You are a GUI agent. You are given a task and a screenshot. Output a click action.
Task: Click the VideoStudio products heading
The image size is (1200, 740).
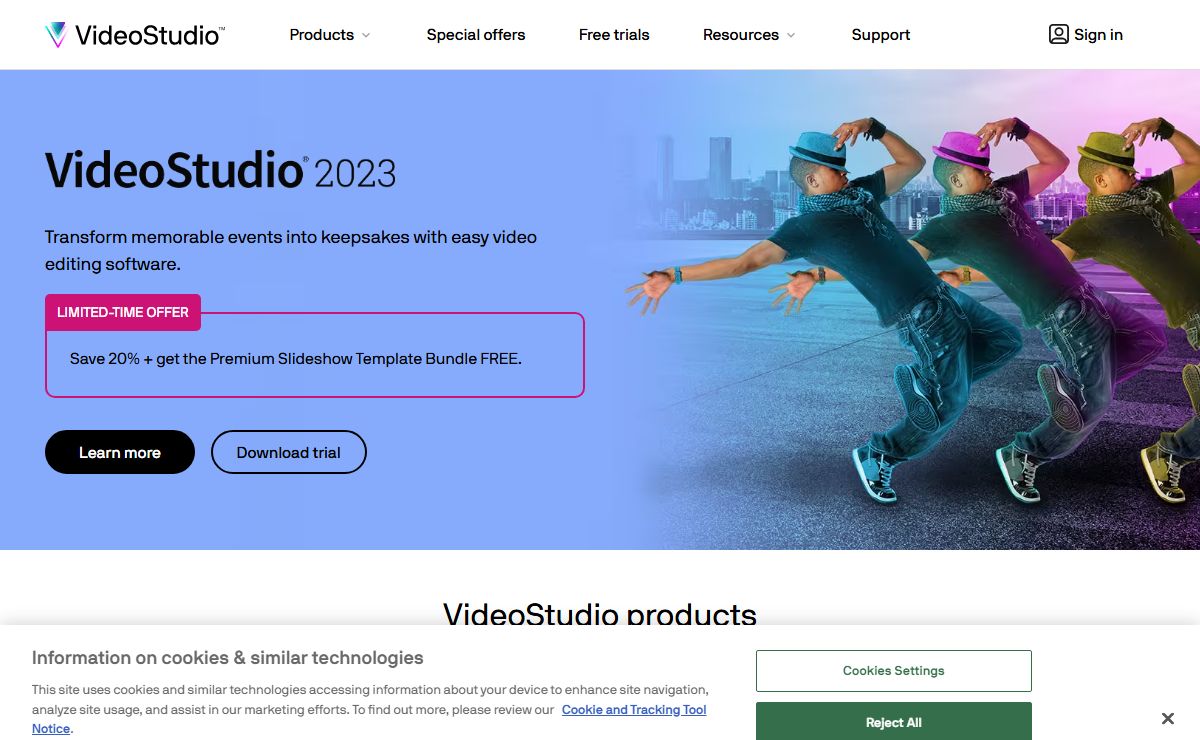(600, 613)
